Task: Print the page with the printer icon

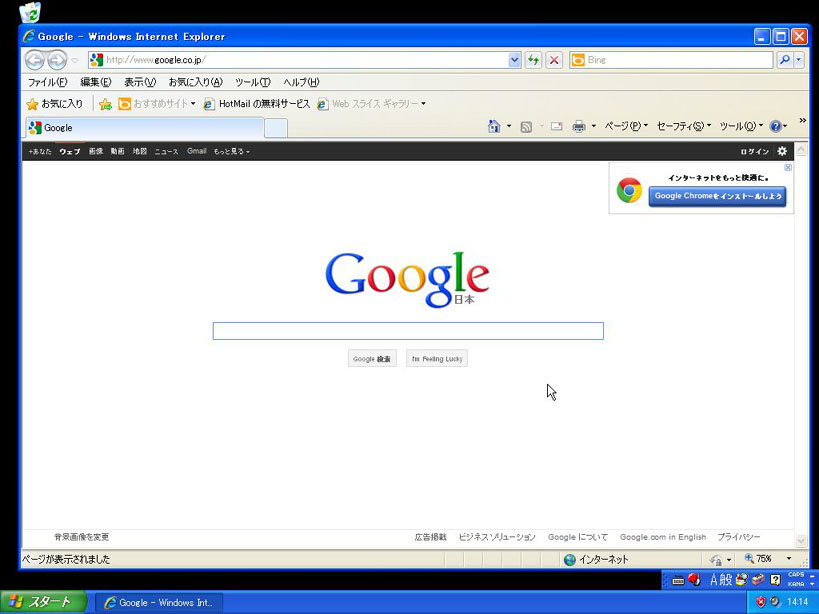Action: pyautogui.click(x=579, y=126)
